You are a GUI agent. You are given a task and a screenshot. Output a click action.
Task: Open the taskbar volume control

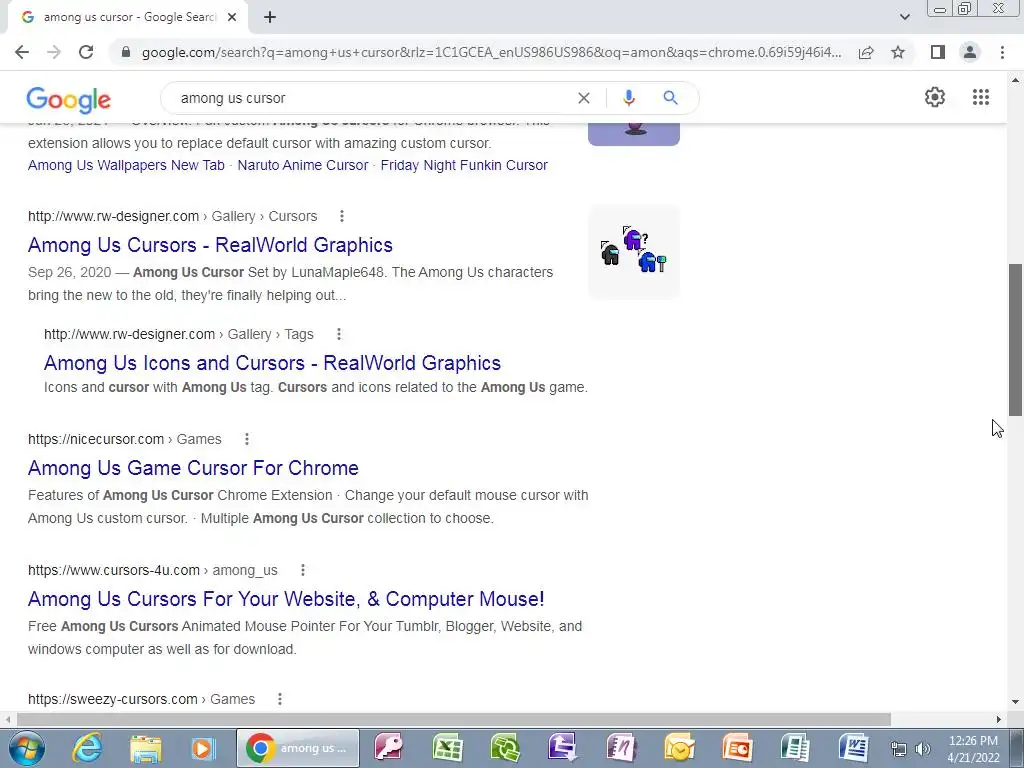pyautogui.click(x=923, y=749)
